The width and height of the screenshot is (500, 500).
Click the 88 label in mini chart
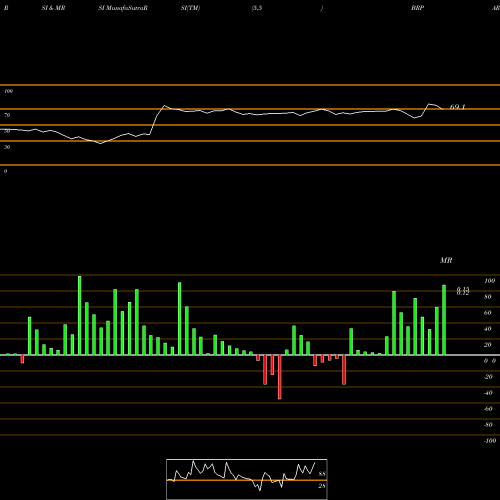click(x=322, y=474)
